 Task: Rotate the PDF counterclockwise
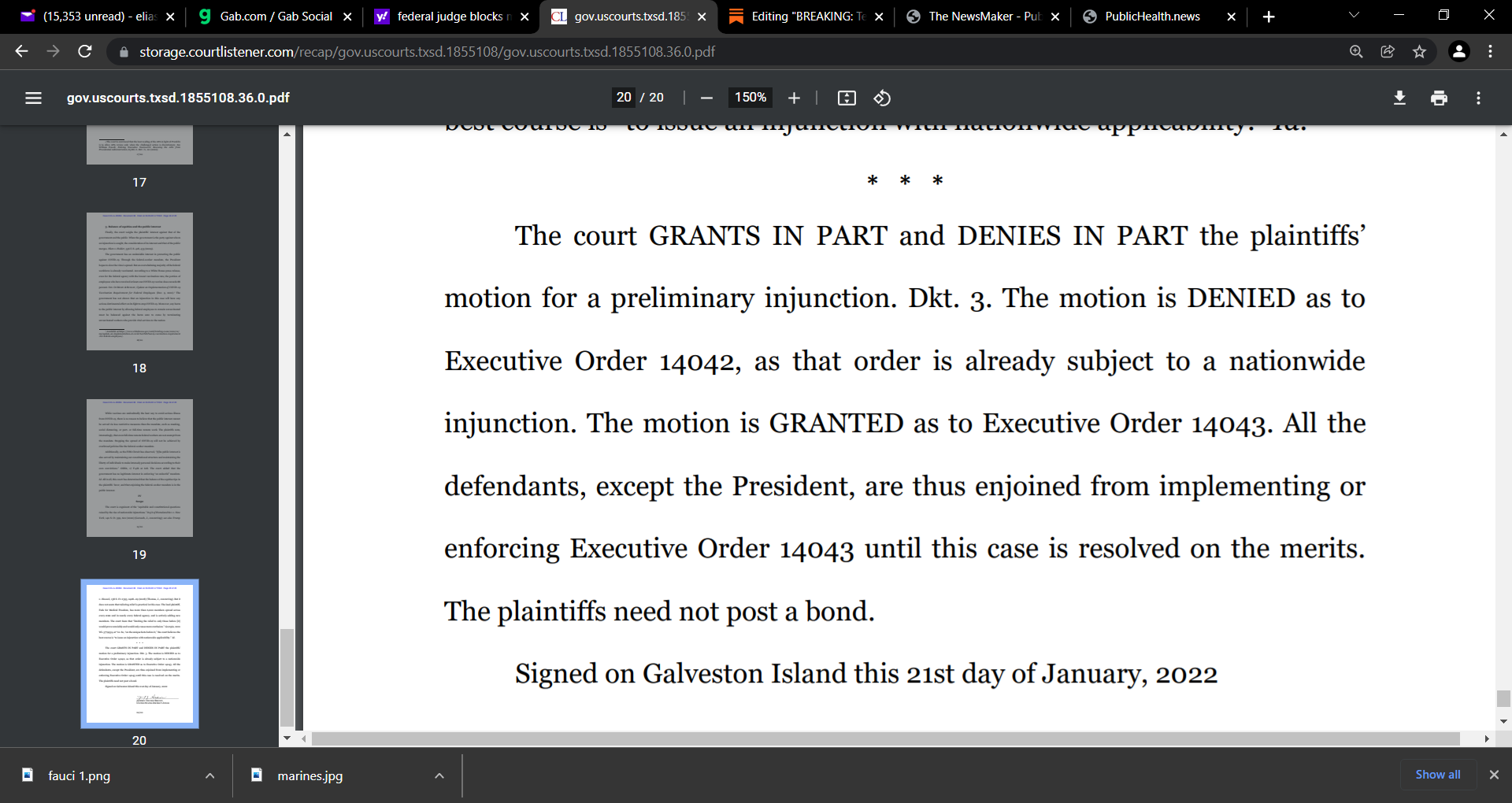tap(882, 98)
